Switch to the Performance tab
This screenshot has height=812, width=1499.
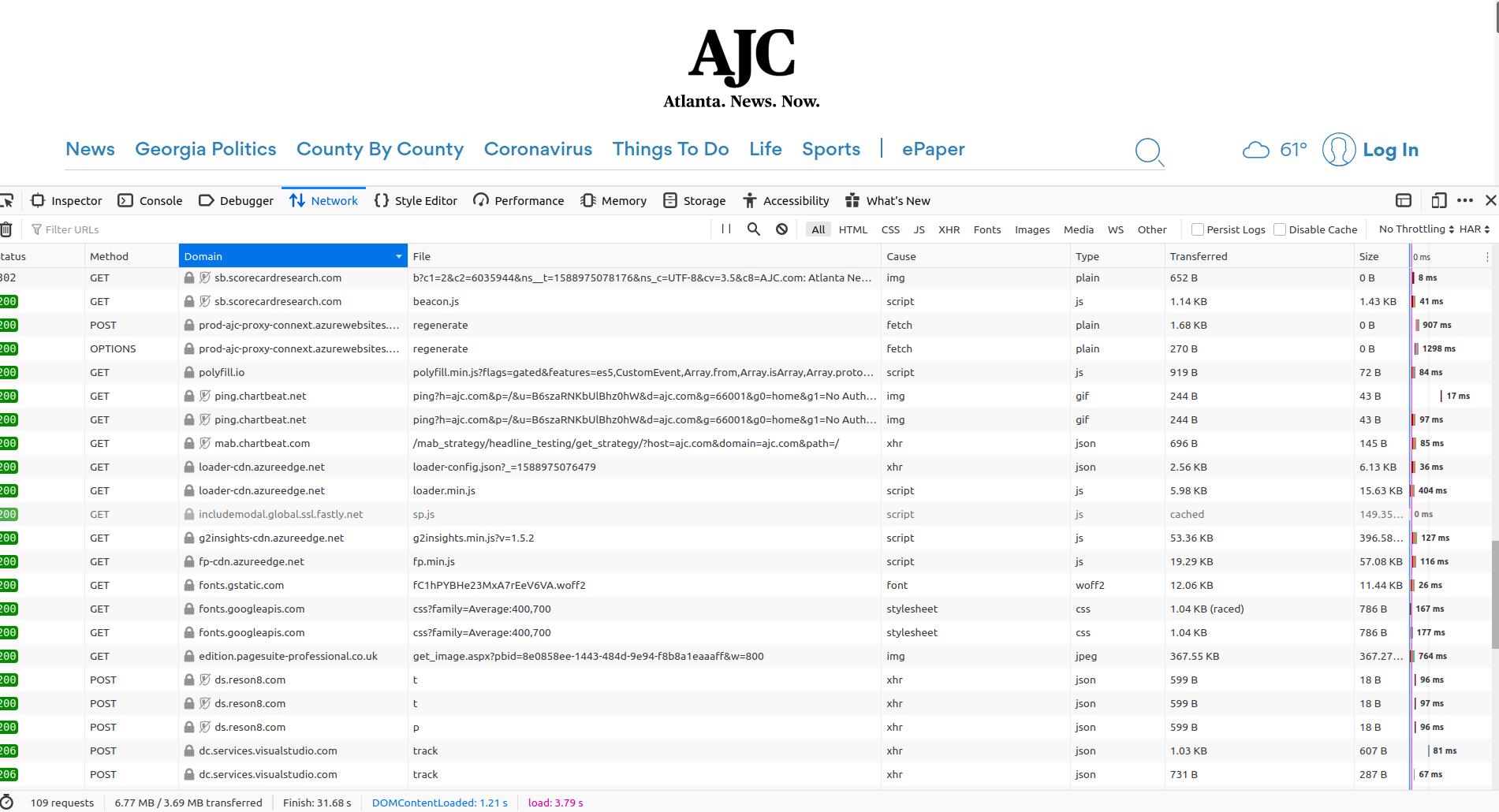(519, 201)
